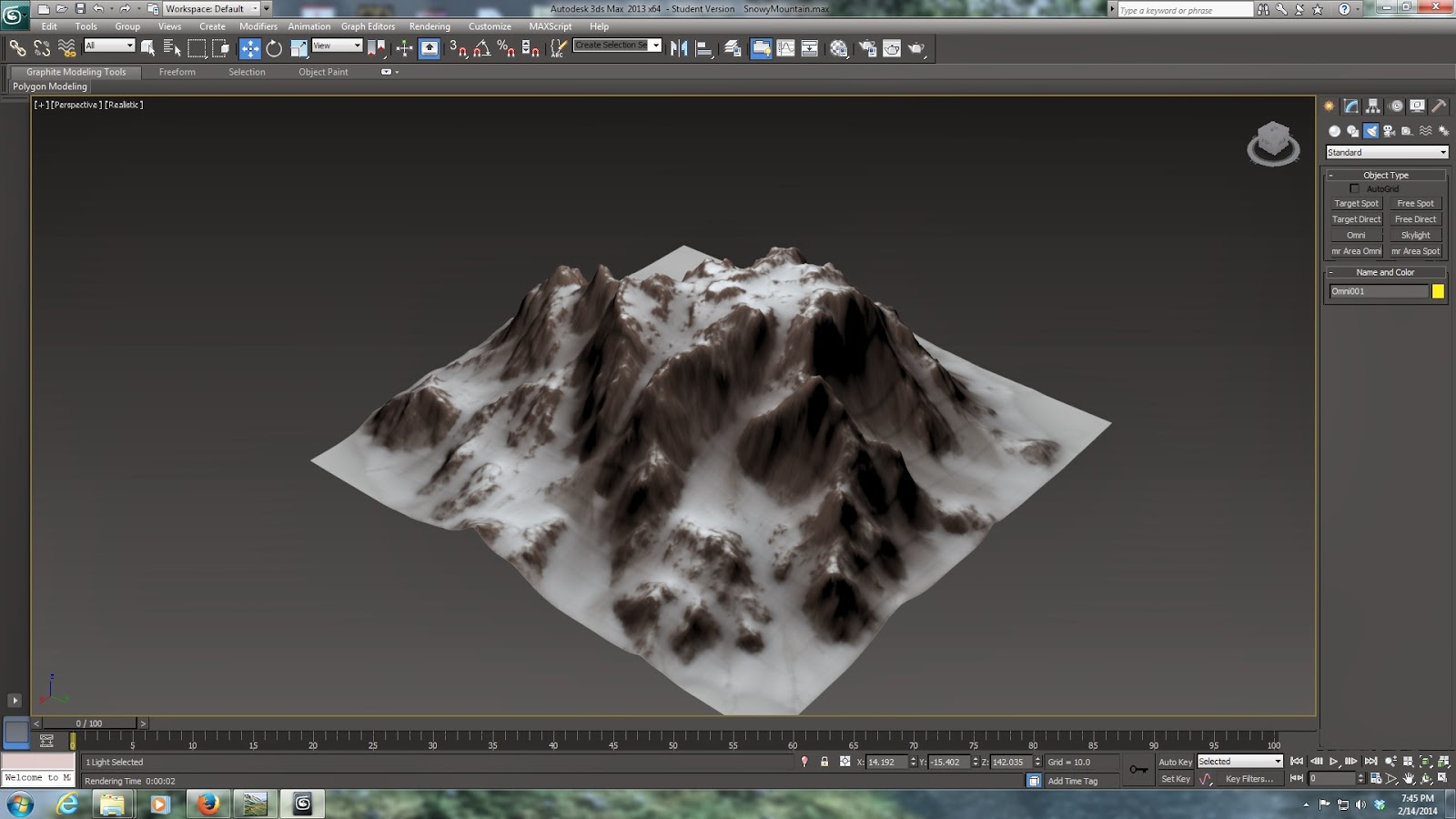The height and width of the screenshot is (819, 1456).
Task: Open Key Filters settings
Action: (x=1249, y=779)
